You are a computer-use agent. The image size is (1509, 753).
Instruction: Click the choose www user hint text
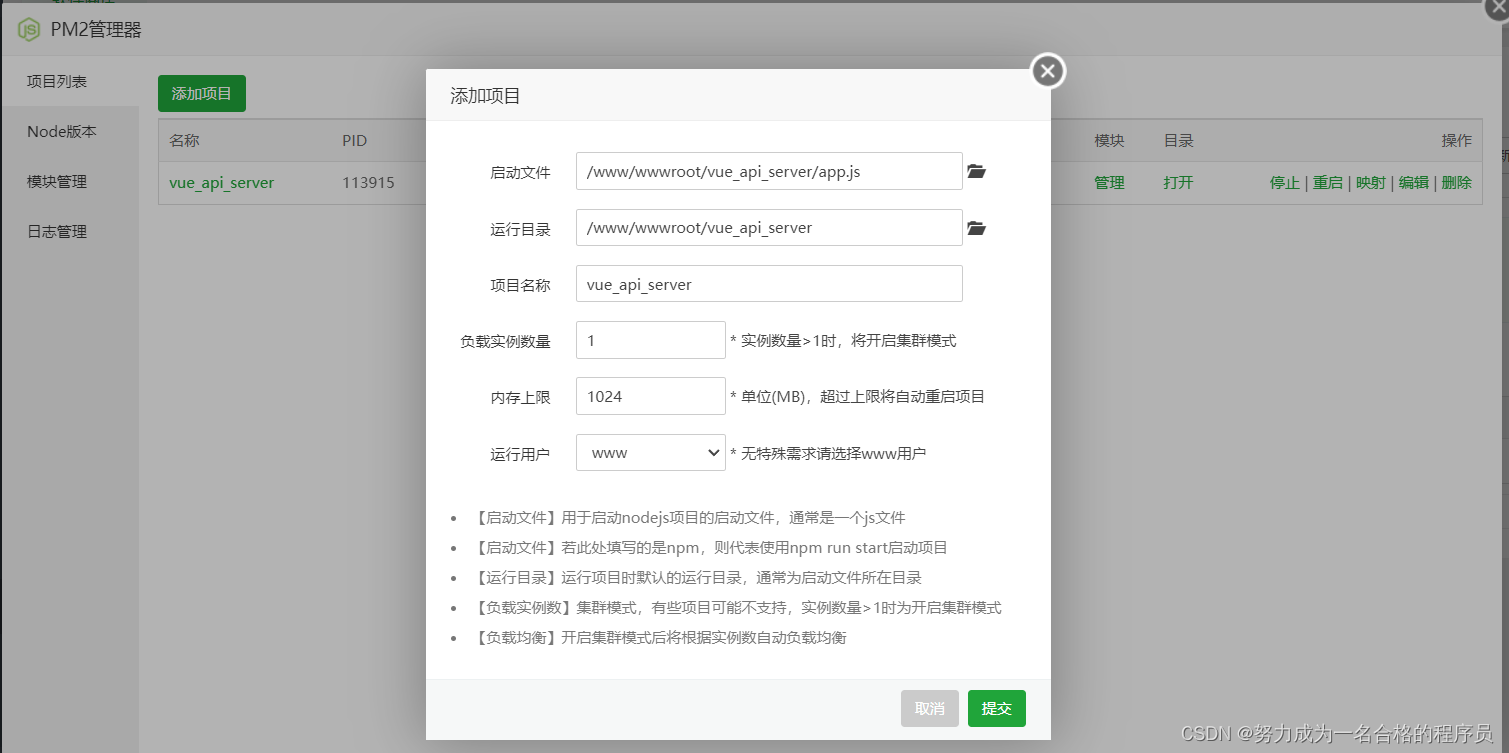click(828, 453)
